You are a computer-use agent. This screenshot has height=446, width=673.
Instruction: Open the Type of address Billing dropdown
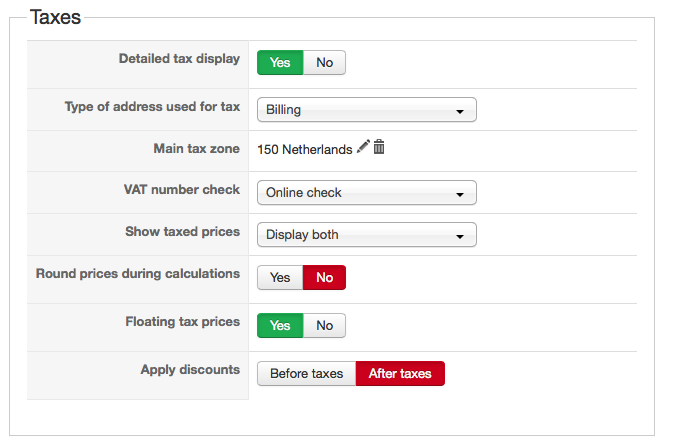(x=366, y=110)
